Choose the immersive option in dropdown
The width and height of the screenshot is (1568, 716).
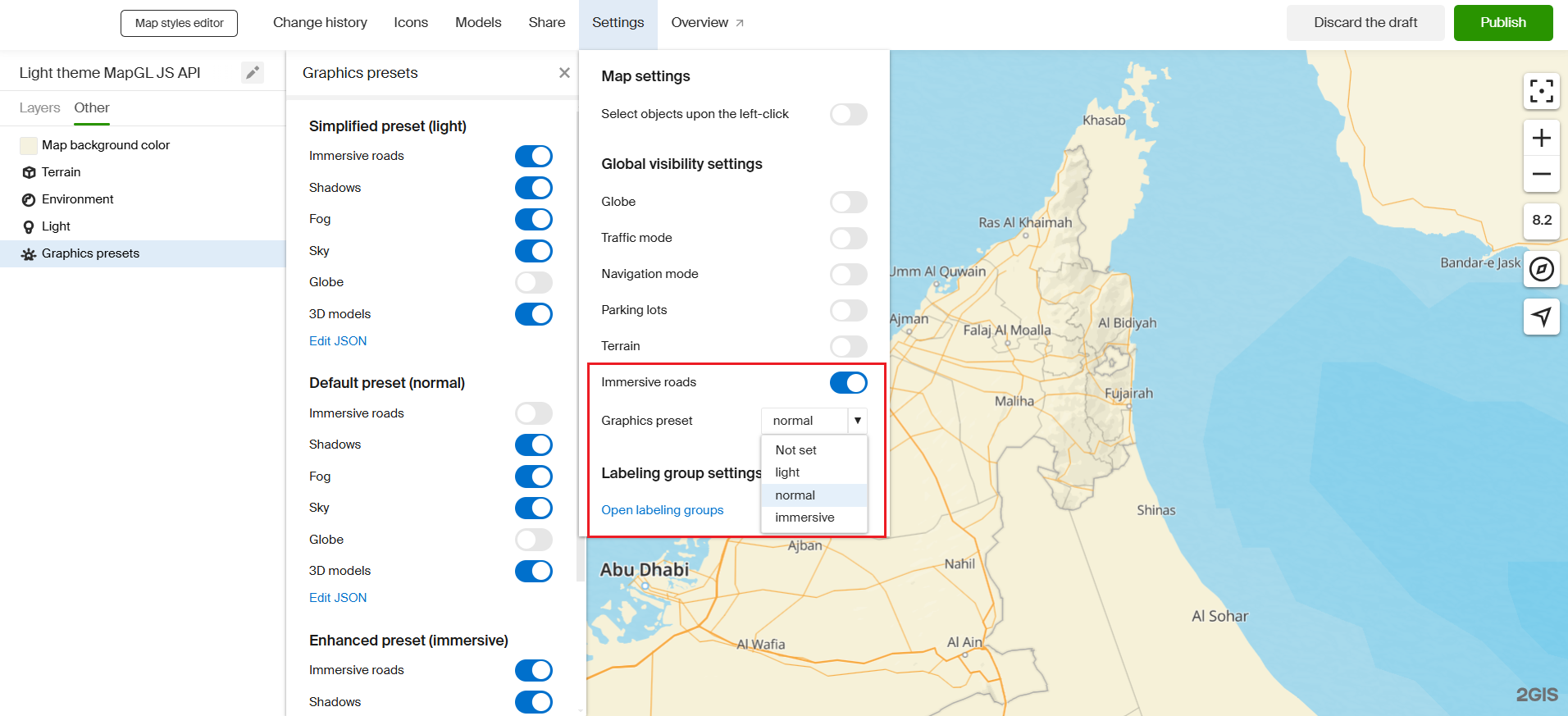[x=805, y=518]
